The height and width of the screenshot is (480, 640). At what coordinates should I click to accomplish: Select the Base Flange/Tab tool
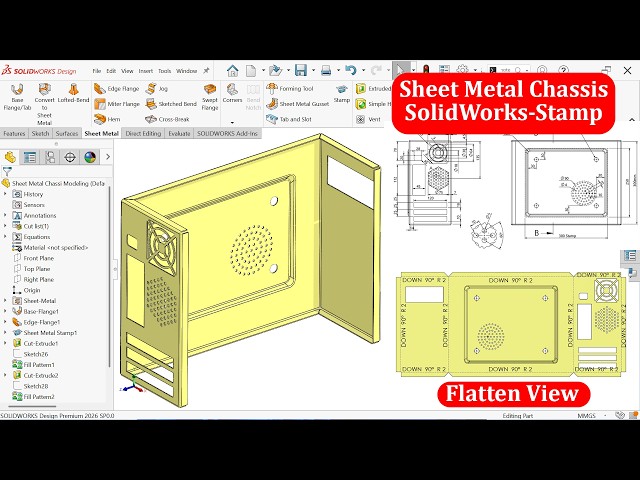17,97
